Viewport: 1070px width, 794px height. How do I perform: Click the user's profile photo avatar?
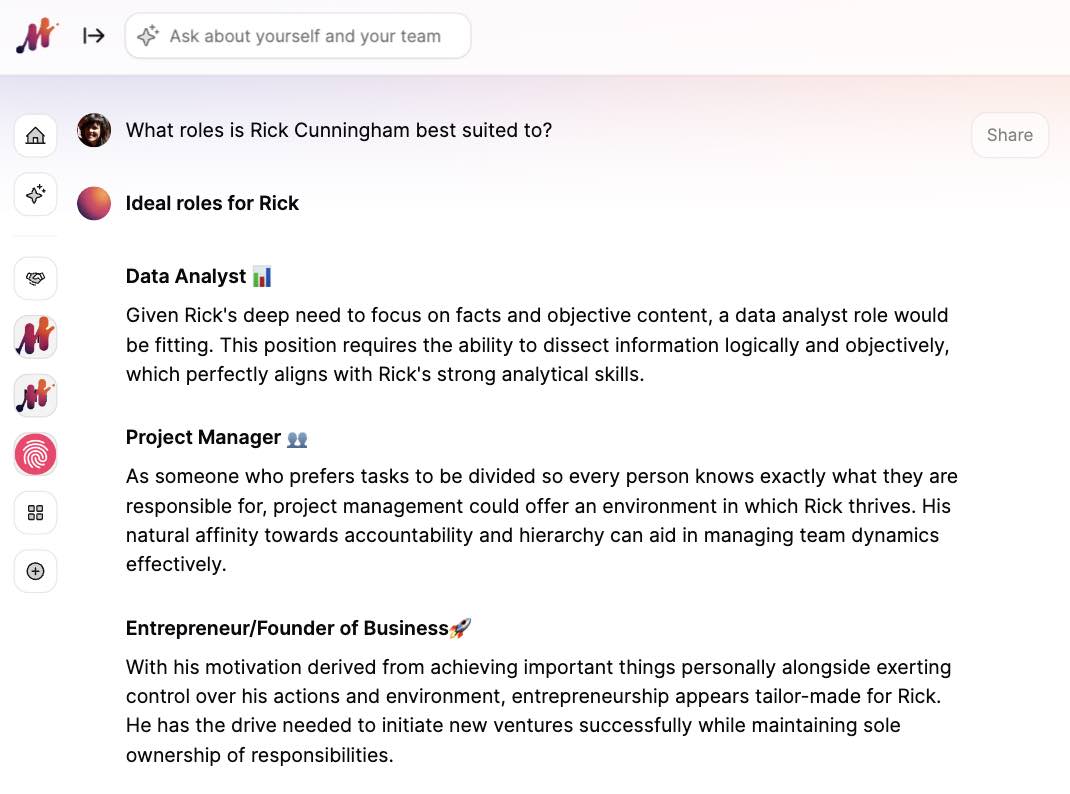pos(94,130)
